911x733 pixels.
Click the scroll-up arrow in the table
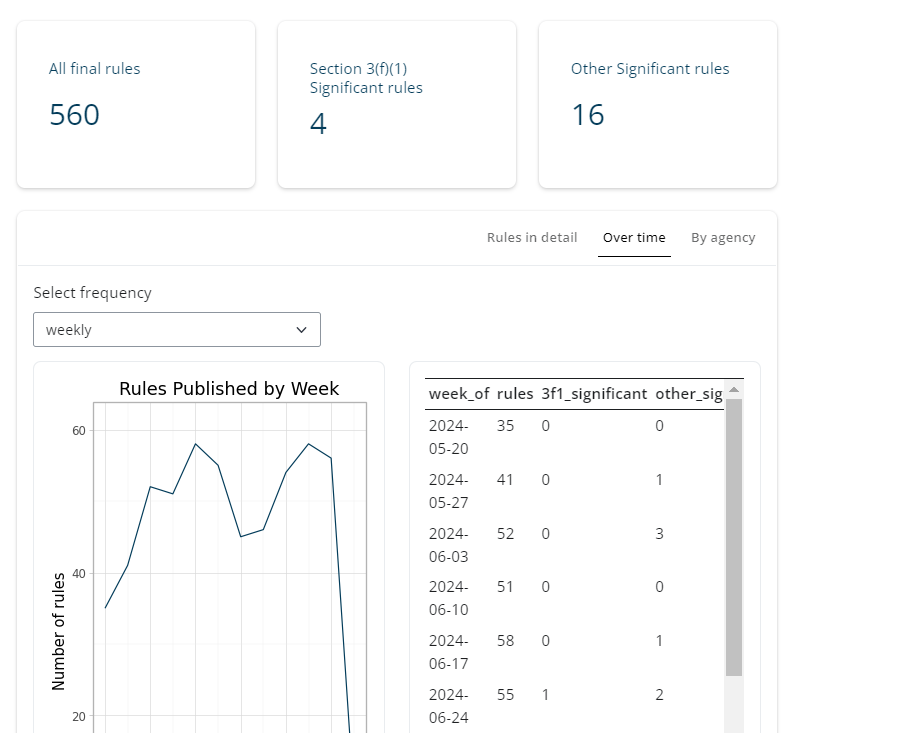[734, 390]
